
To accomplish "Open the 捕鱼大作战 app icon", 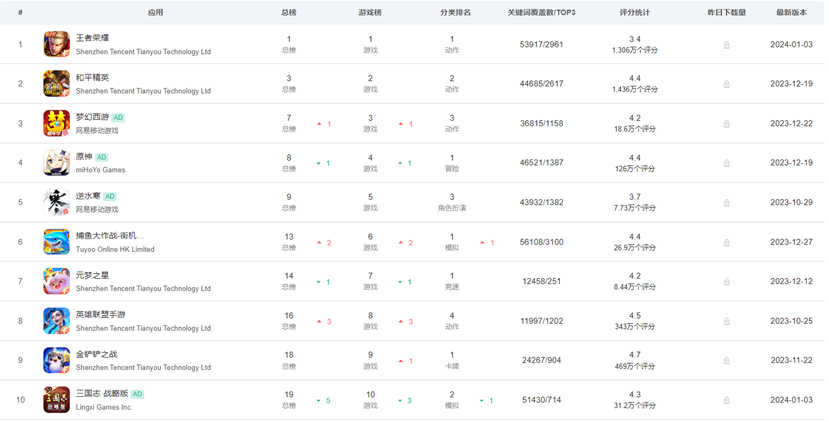I will tap(56, 242).
